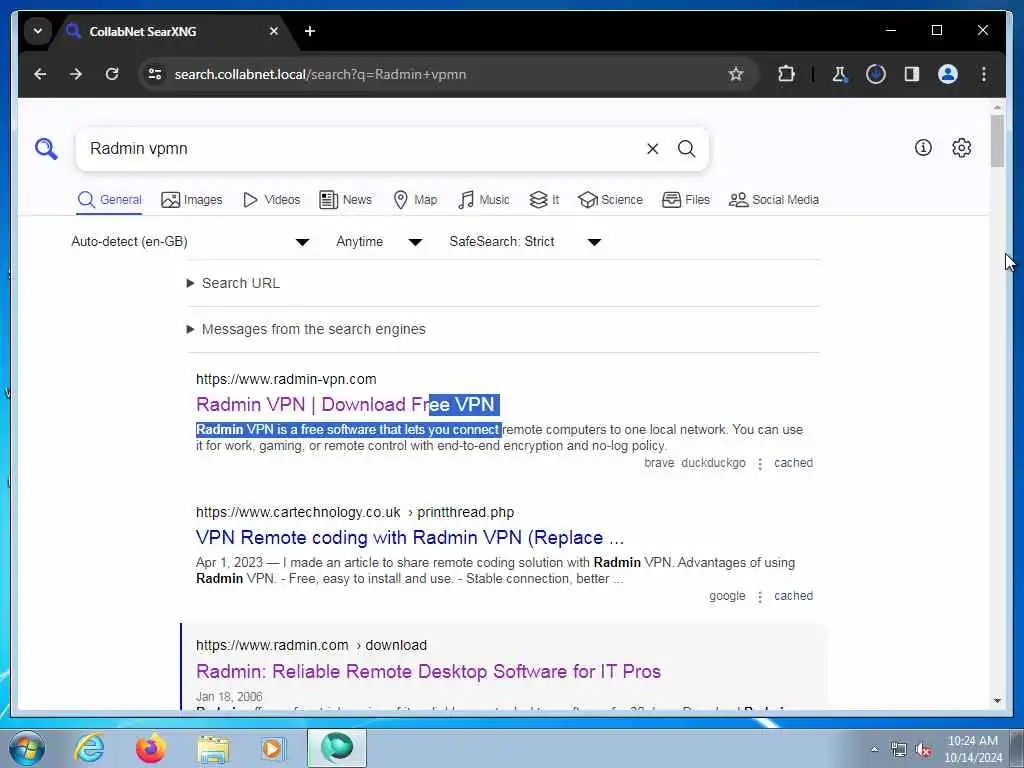Open Windows Explorer from the taskbar
The image size is (1024, 768).
[213, 748]
